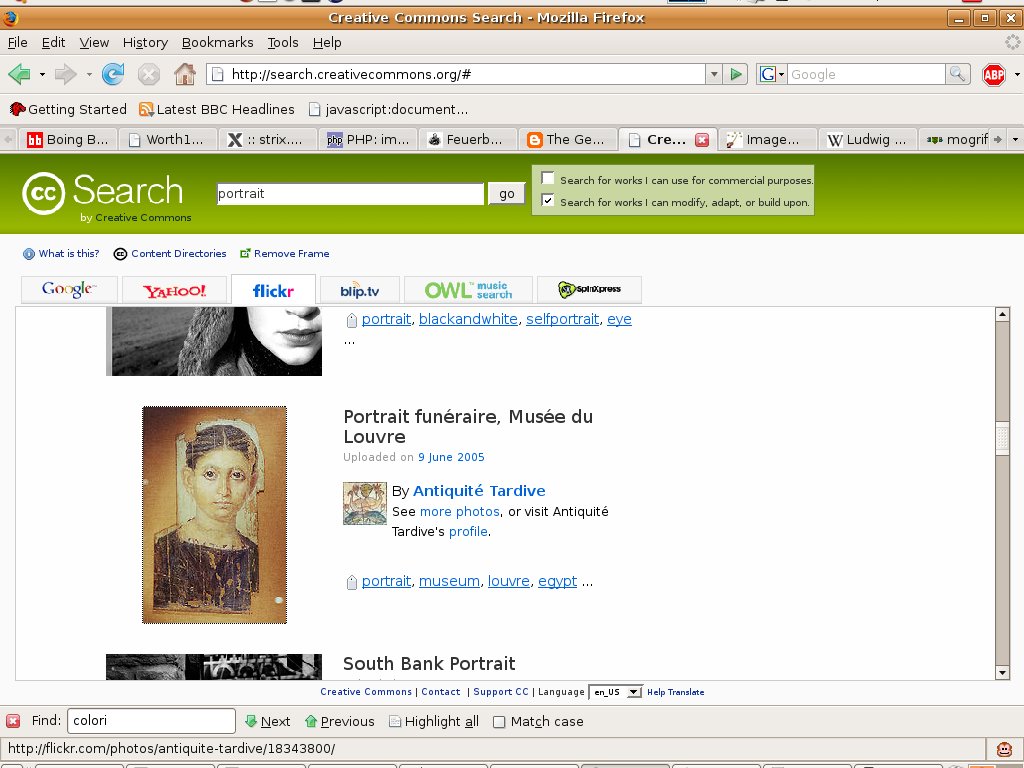The width and height of the screenshot is (1024, 768).
Task: Click the Antiquité Tardive avatar image
Action: coord(365,504)
